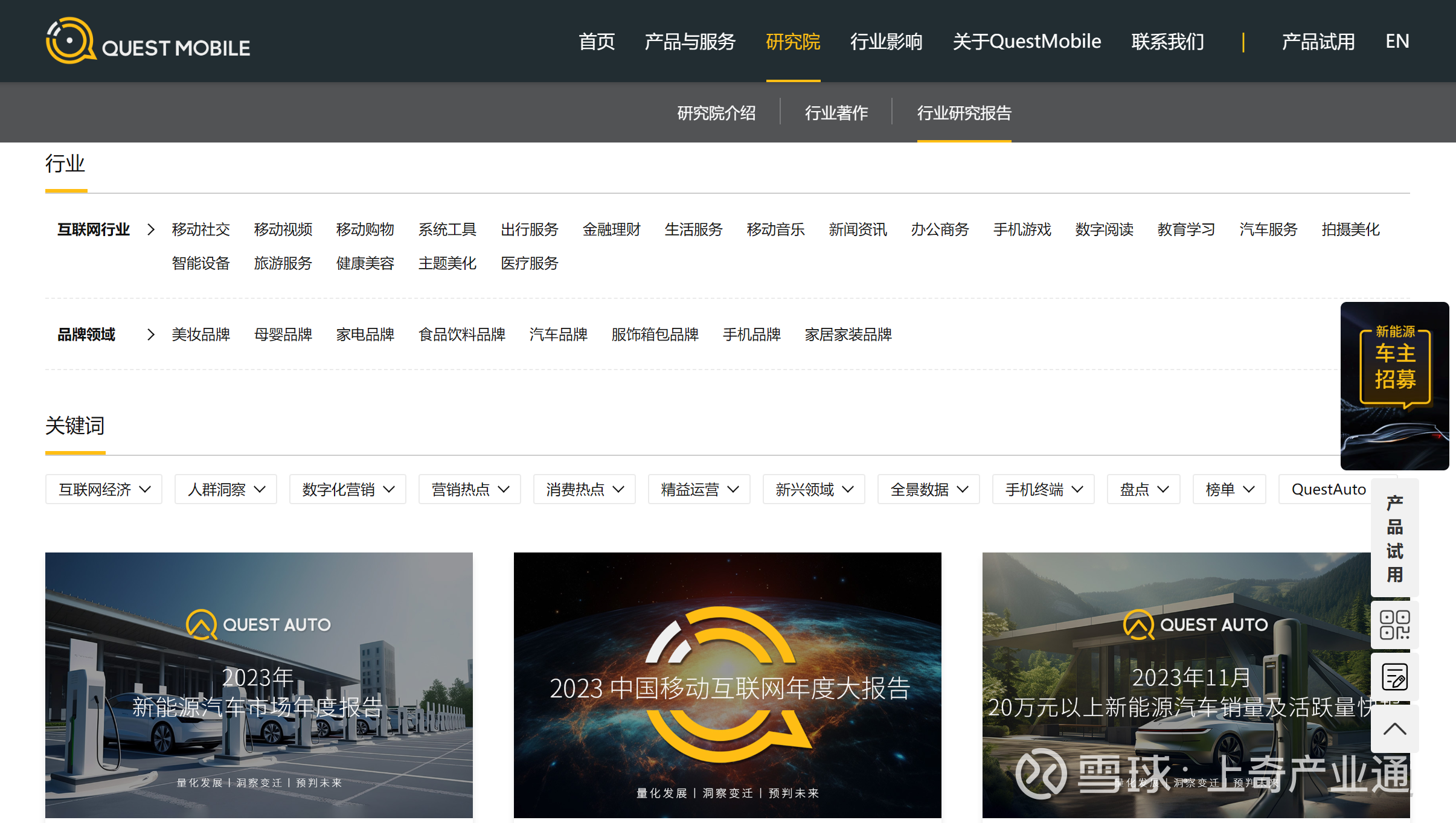Open the 美妆品牌 brand link
The height and width of the screenshot is (823, 1456).
coord(200,335)
